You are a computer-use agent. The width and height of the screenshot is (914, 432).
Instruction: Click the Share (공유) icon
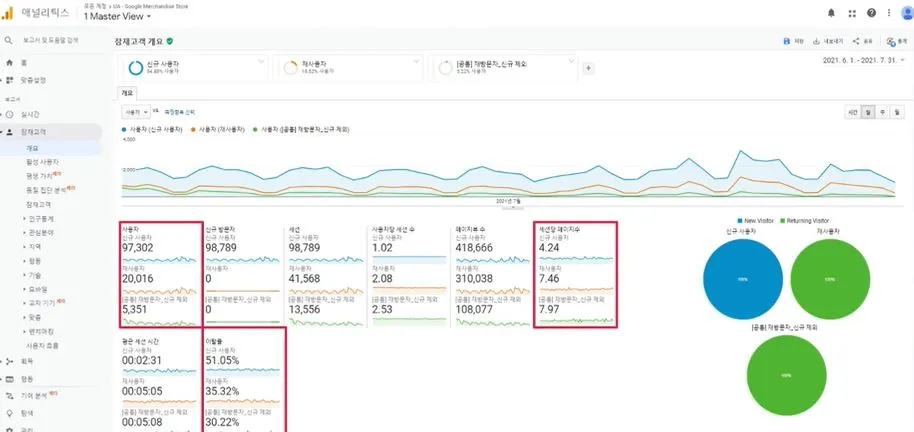856,41
